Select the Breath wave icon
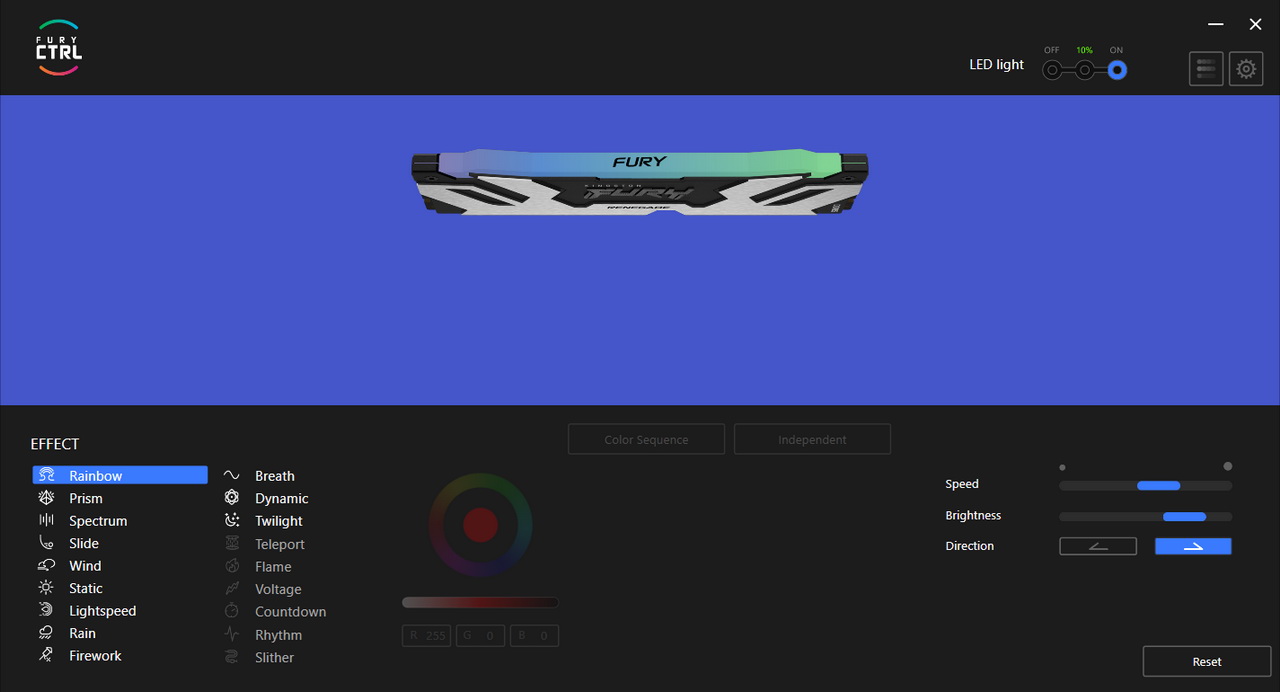Image resolution: width=1280 pixels, height=692 pixels. 232,476
